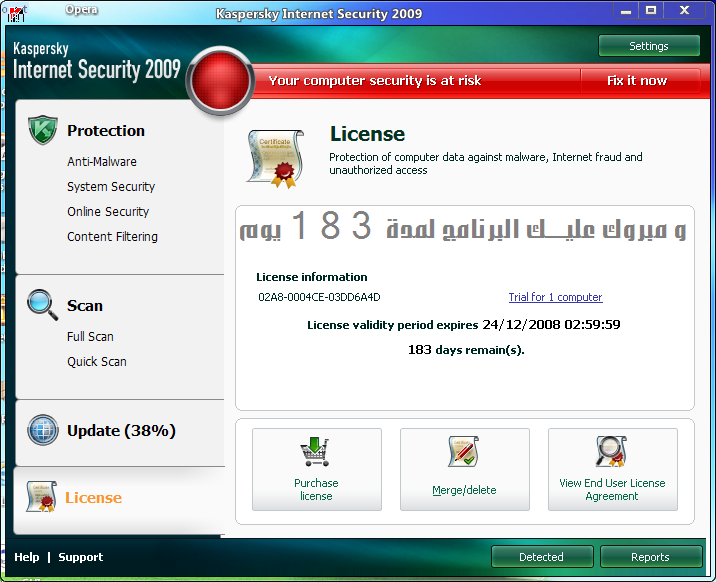716x582 pixels.
Task: Open the Settings button
Action: [648, 46]
